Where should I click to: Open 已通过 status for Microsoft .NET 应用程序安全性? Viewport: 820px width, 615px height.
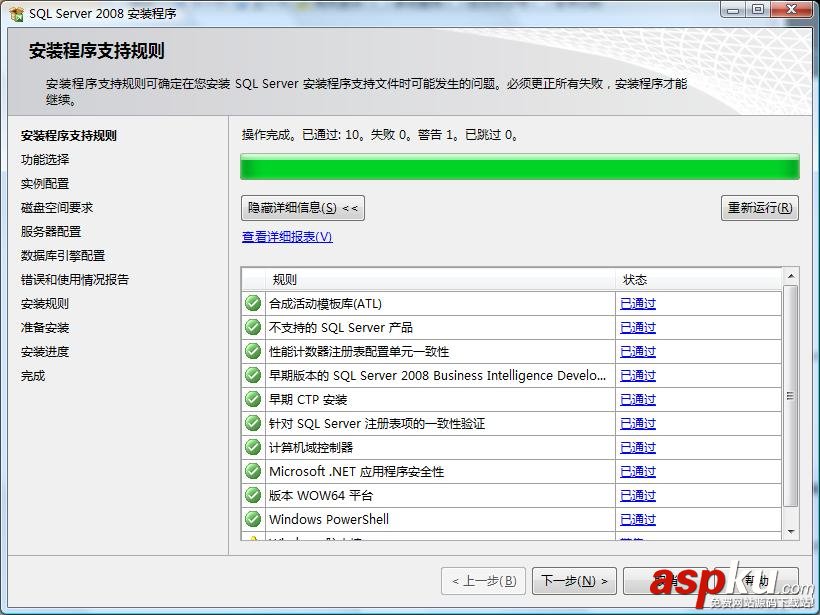(637, 472)
